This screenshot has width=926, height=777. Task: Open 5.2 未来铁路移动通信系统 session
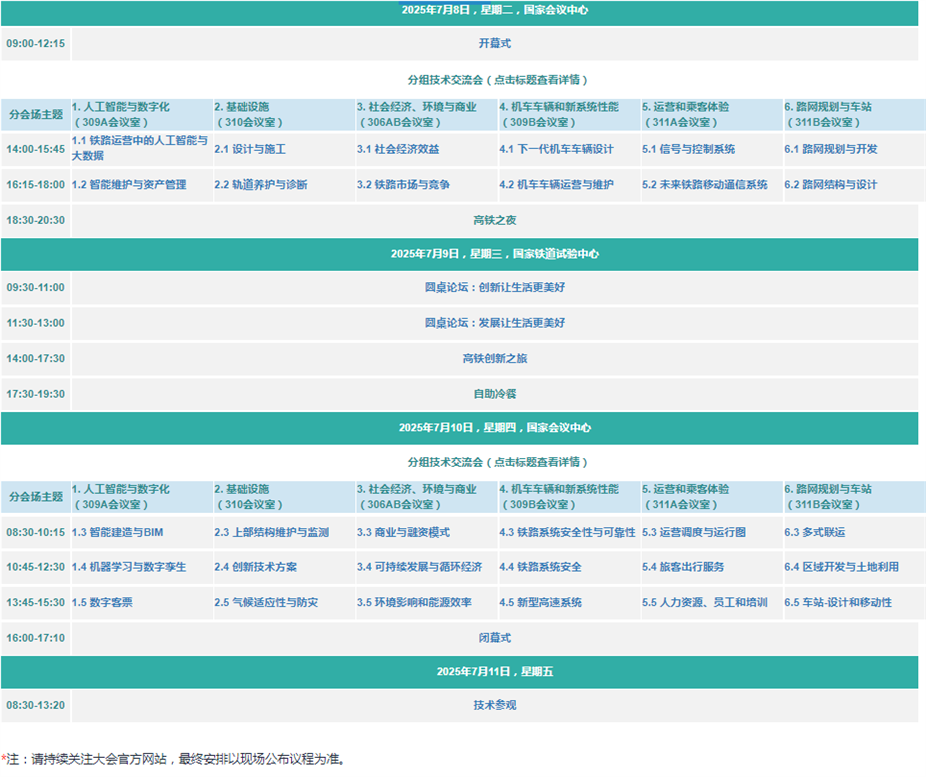tap(704, 185)
